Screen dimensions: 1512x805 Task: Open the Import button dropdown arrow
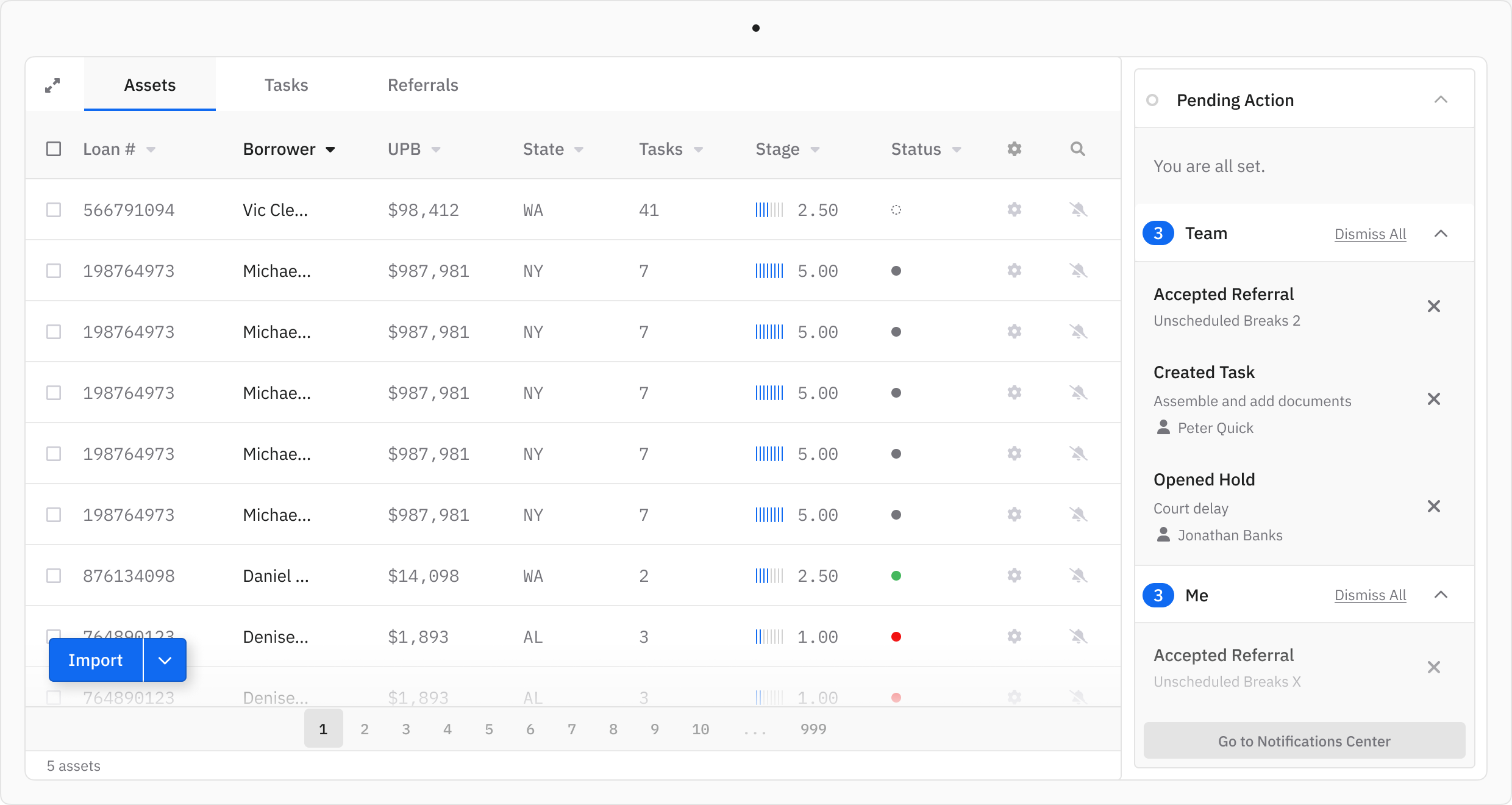(165, 660)
